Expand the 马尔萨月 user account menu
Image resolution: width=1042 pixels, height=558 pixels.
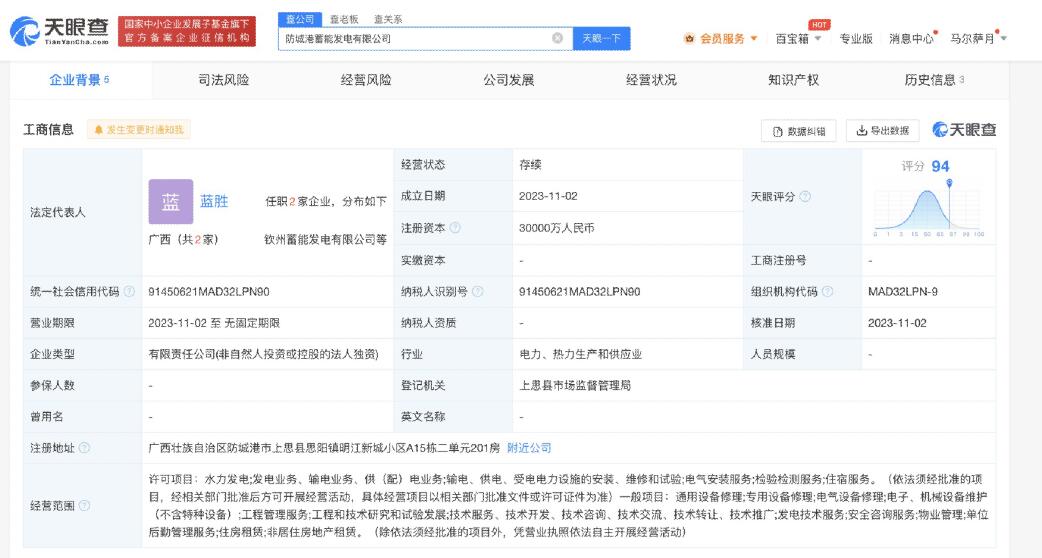pyautogui.click(x=977, y=39)
